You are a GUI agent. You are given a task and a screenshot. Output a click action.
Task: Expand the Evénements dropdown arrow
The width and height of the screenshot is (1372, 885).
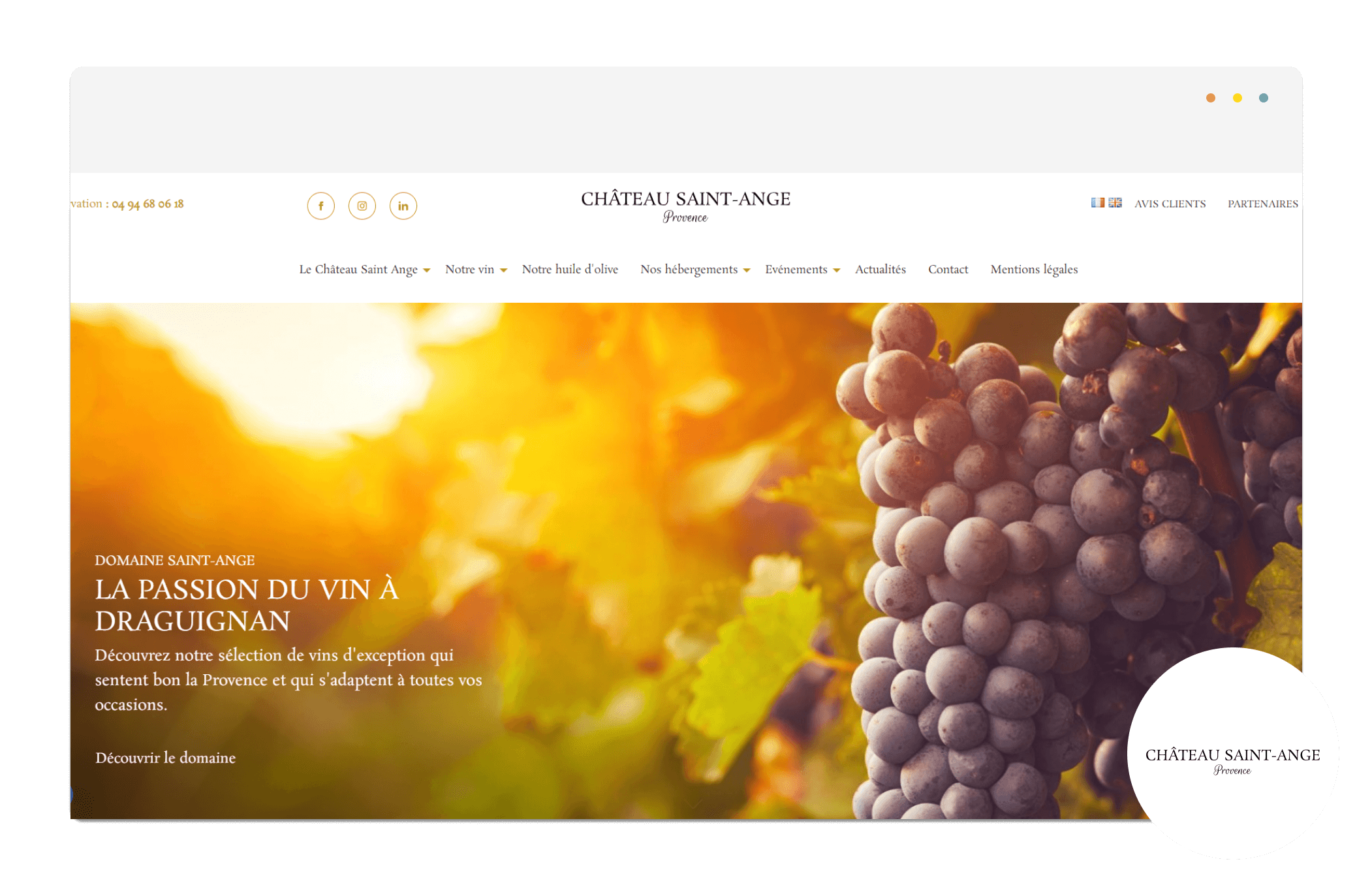tap(836, 270)
